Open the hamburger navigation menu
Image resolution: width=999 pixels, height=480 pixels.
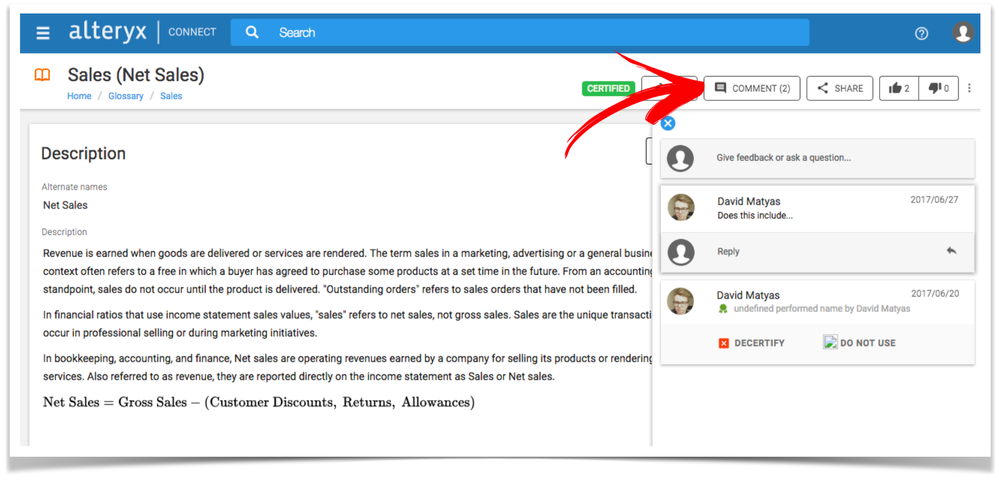(43, 33)
